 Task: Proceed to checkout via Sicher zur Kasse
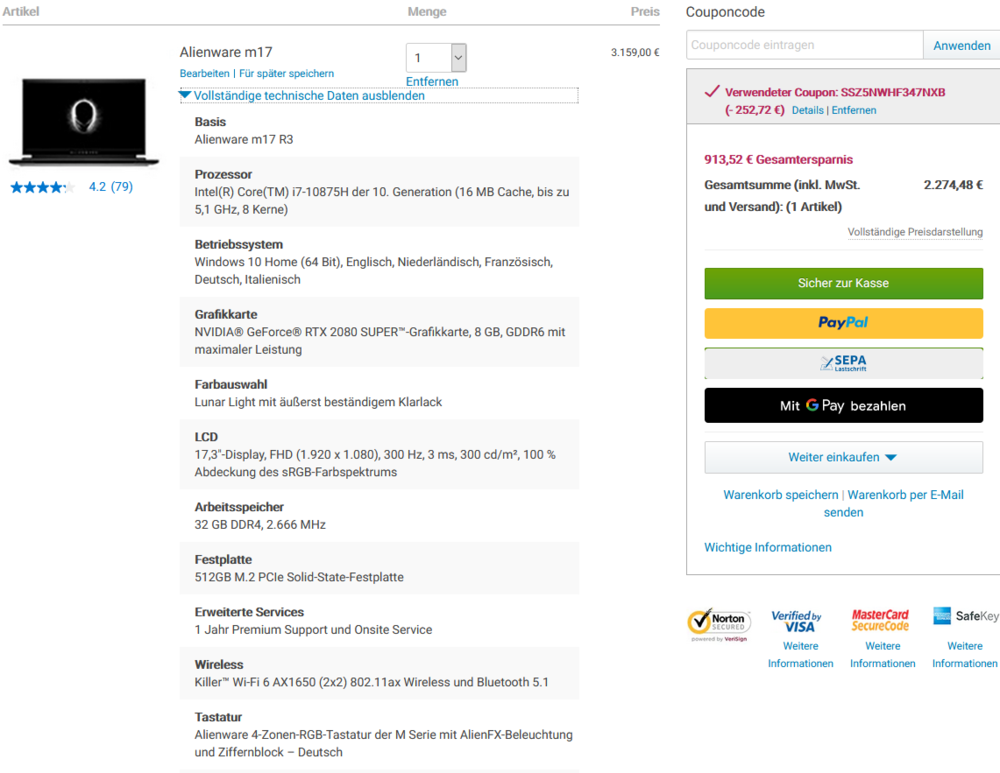843,283
